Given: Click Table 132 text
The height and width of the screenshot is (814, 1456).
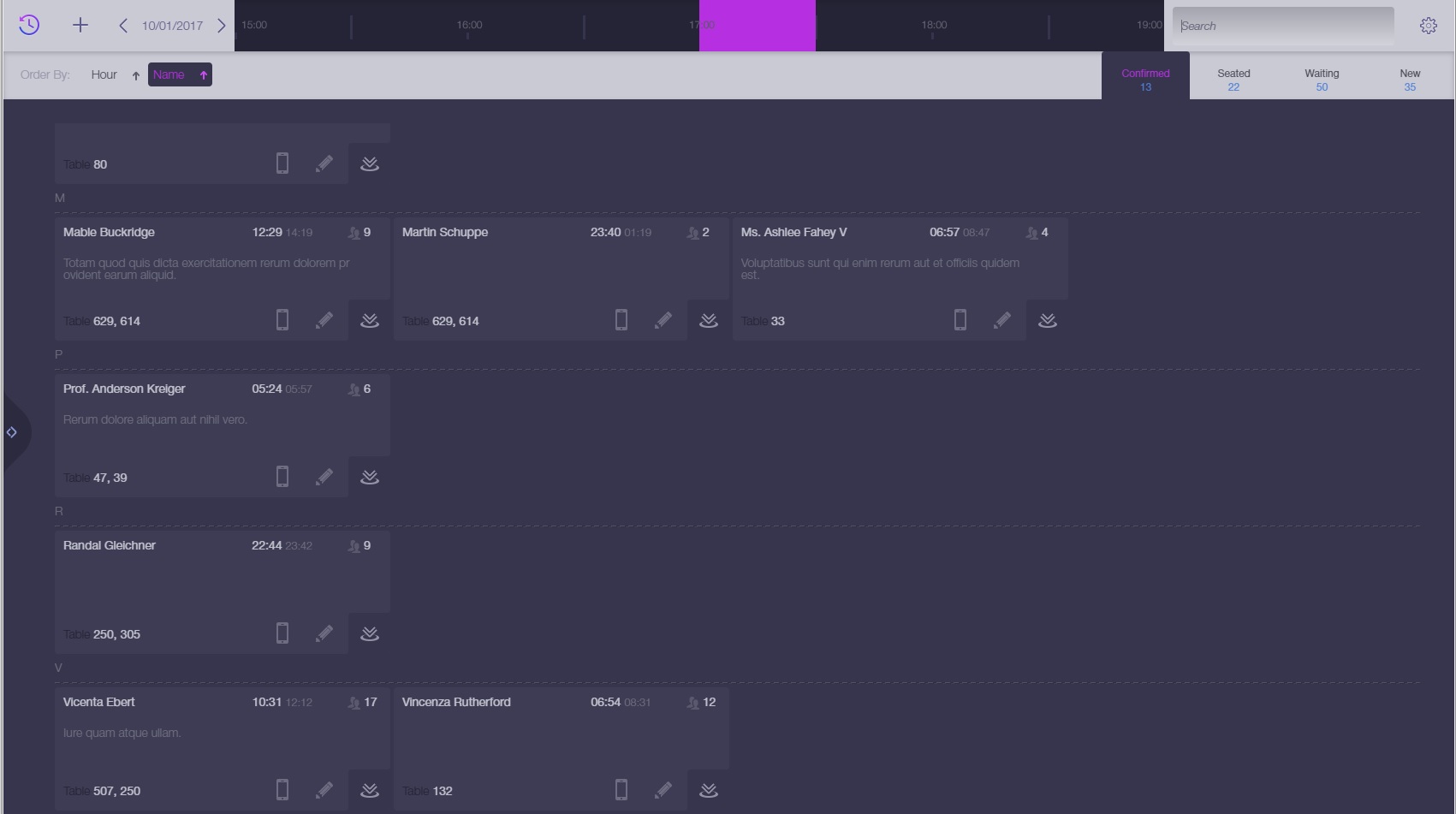Looking at the screenshot, I should (427, 791).
